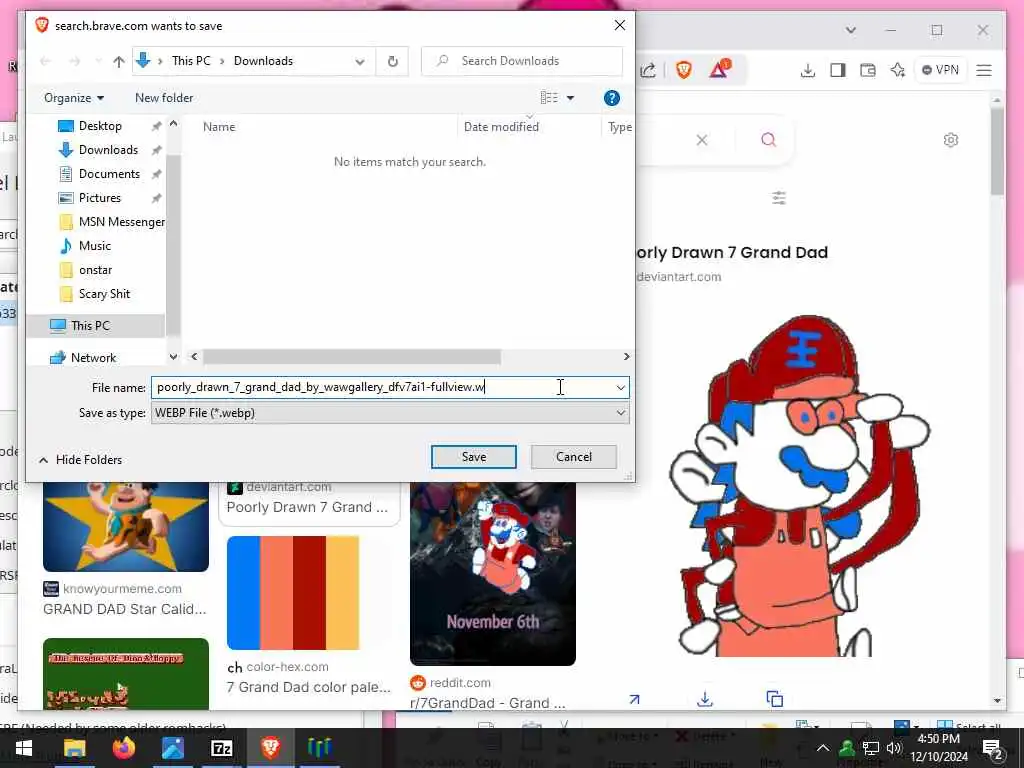Launch Firefox from the taskbar
The height and width of the screenshot is (768, 1024).
(x=123, y=748)
